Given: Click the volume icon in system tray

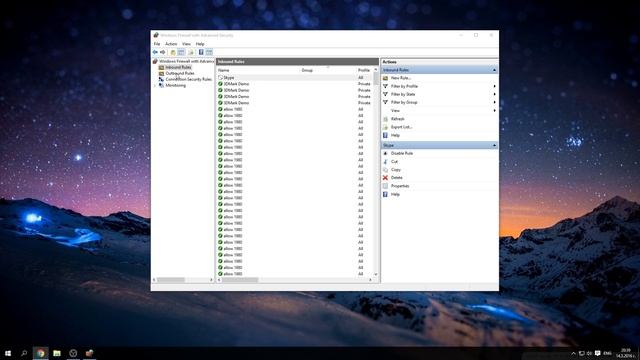Looking at the screenshot, I should (589, 353).
